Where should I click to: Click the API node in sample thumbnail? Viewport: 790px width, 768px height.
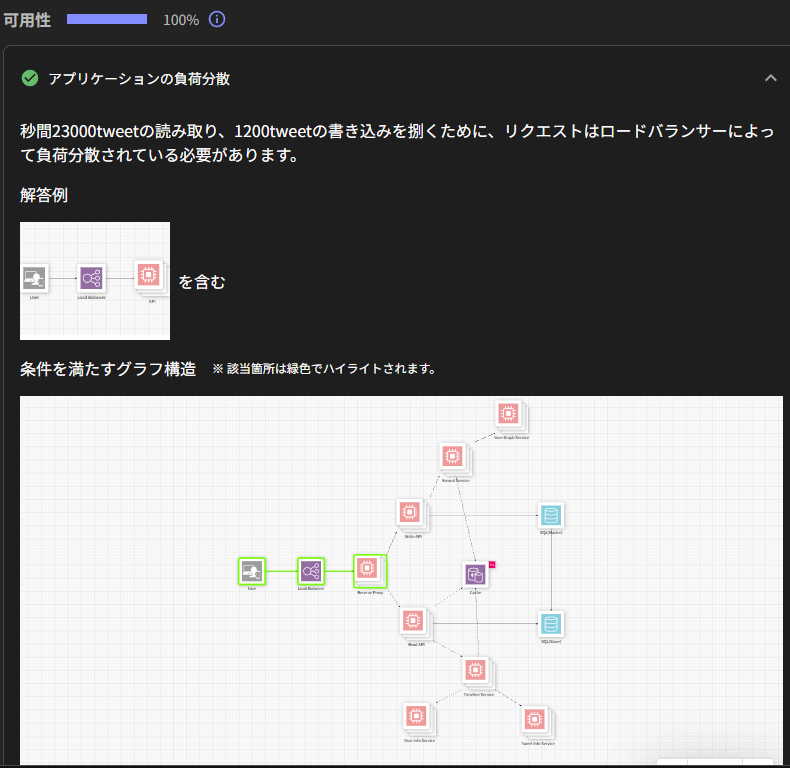coord(149,275)
